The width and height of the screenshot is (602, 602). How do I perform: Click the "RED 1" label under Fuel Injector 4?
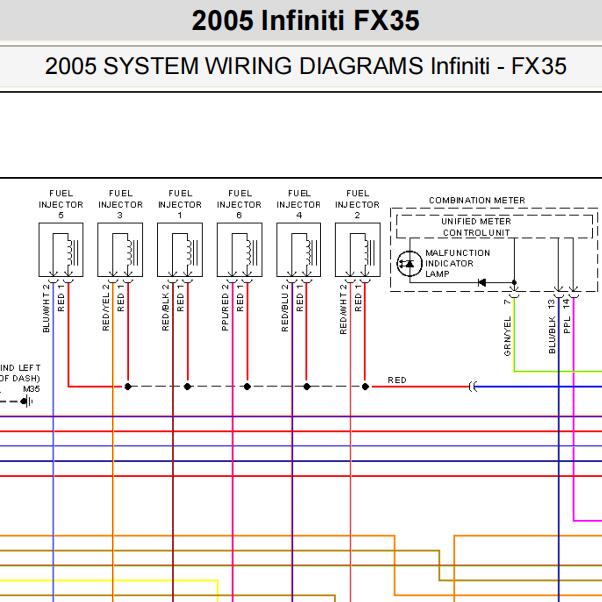[300, 298]
